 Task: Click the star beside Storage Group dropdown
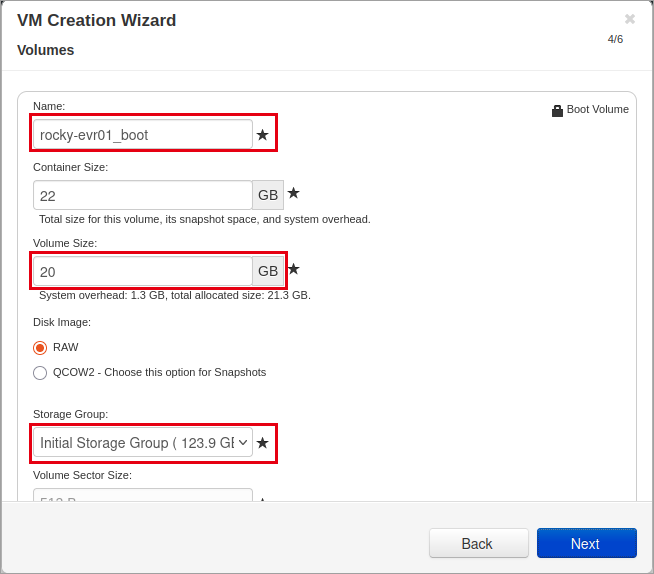point(262,443)
